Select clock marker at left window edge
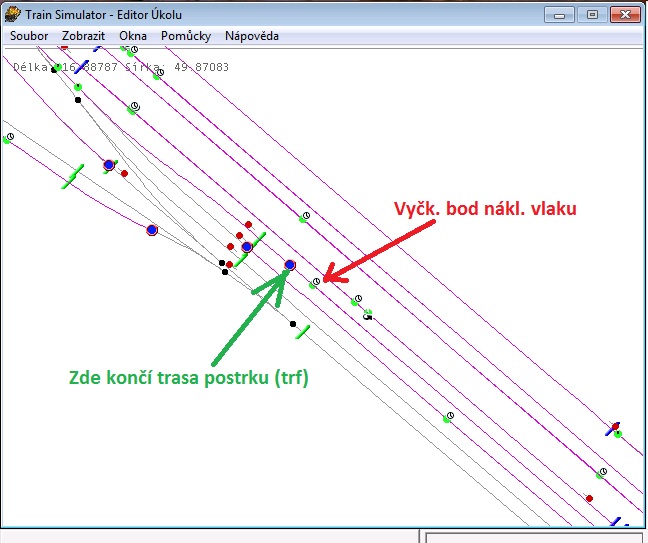 [9, 137]
